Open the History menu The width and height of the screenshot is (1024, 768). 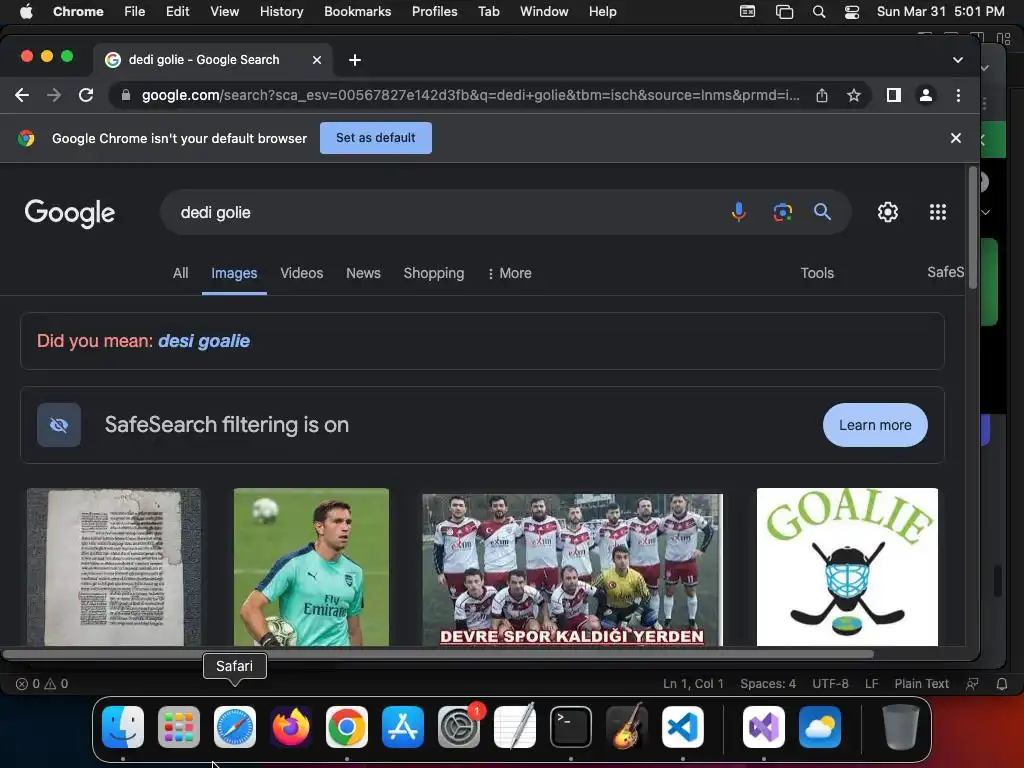[x=281, y=12]
